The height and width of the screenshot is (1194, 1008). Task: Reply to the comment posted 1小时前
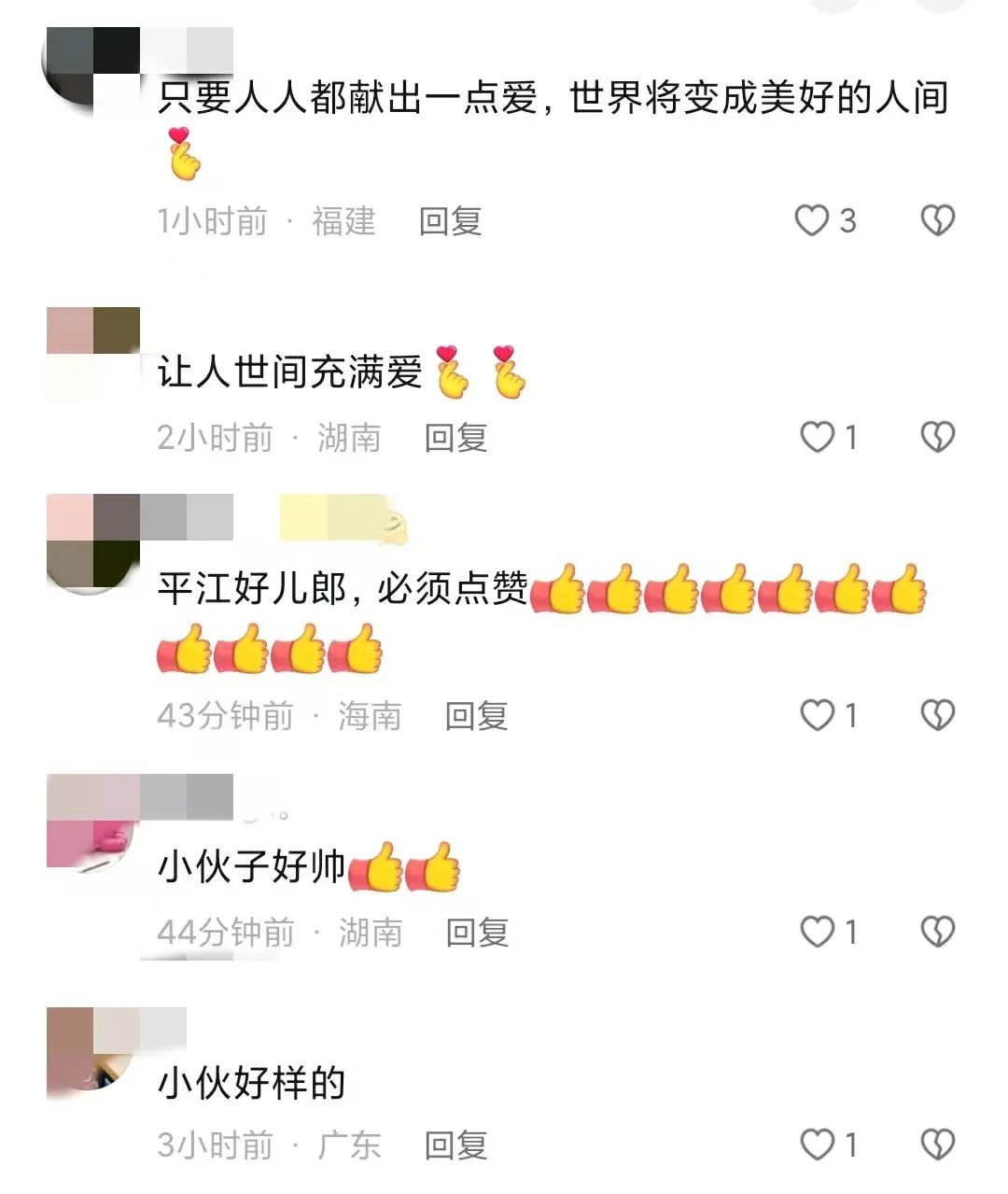(x=450, y=221)
